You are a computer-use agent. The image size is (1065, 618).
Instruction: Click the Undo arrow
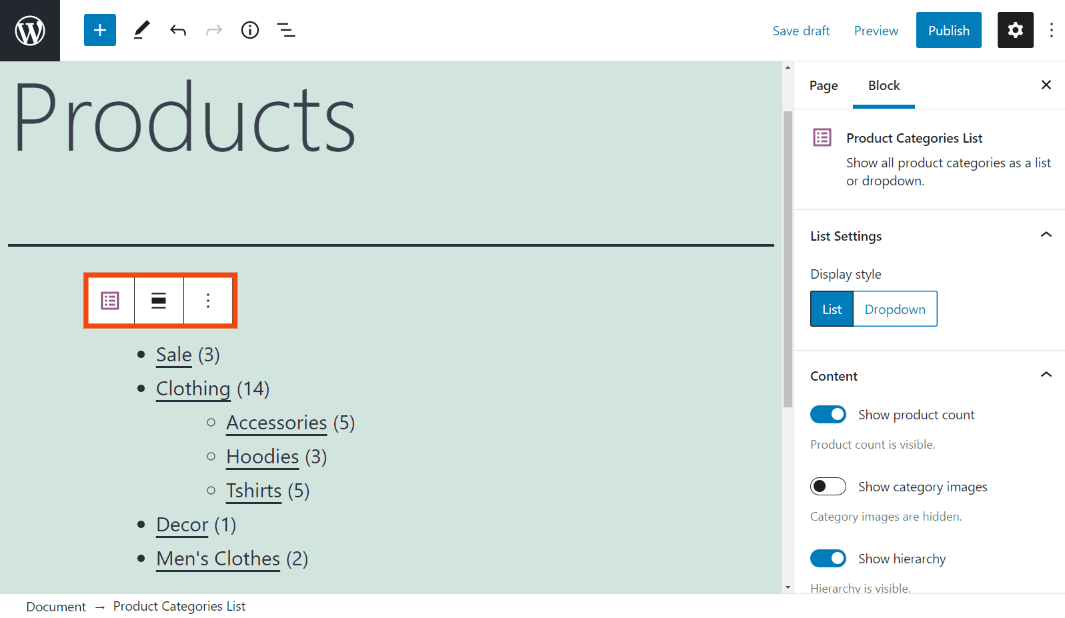[178, 30]
